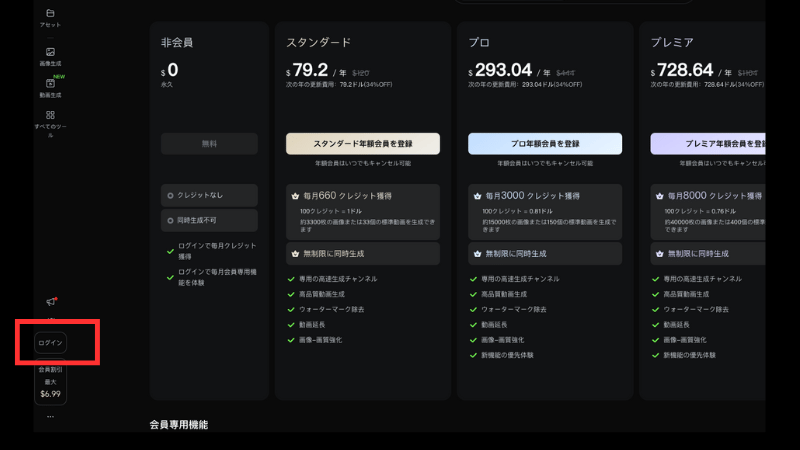
Task: Open 画像生成 image generation tool
Action: [50, 57]
